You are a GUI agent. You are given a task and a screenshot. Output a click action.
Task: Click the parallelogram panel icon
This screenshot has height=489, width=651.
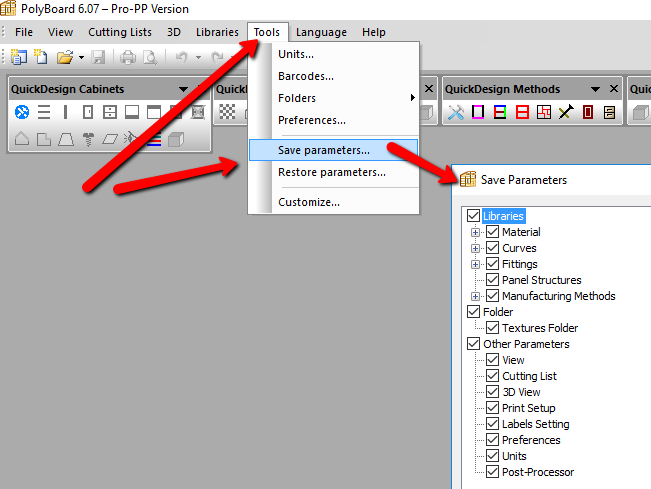[110, 139]
